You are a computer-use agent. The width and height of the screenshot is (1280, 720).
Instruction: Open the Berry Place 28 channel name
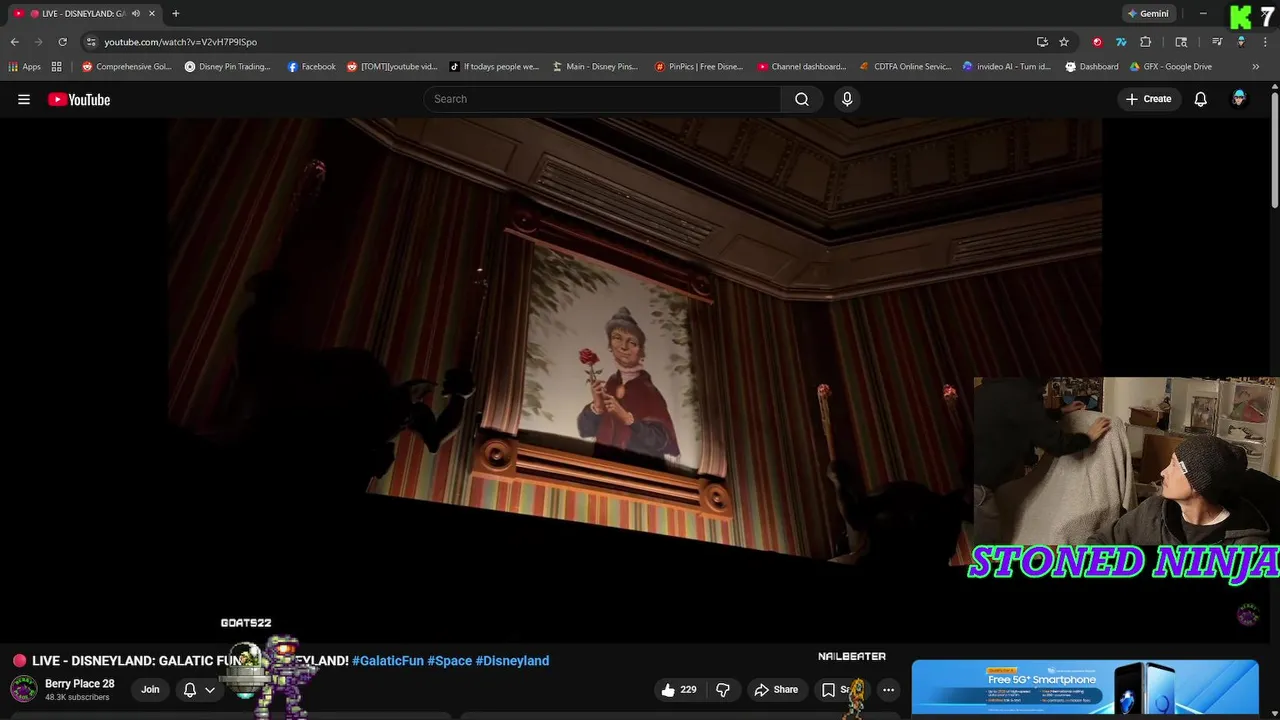click(x=80, y=684)
